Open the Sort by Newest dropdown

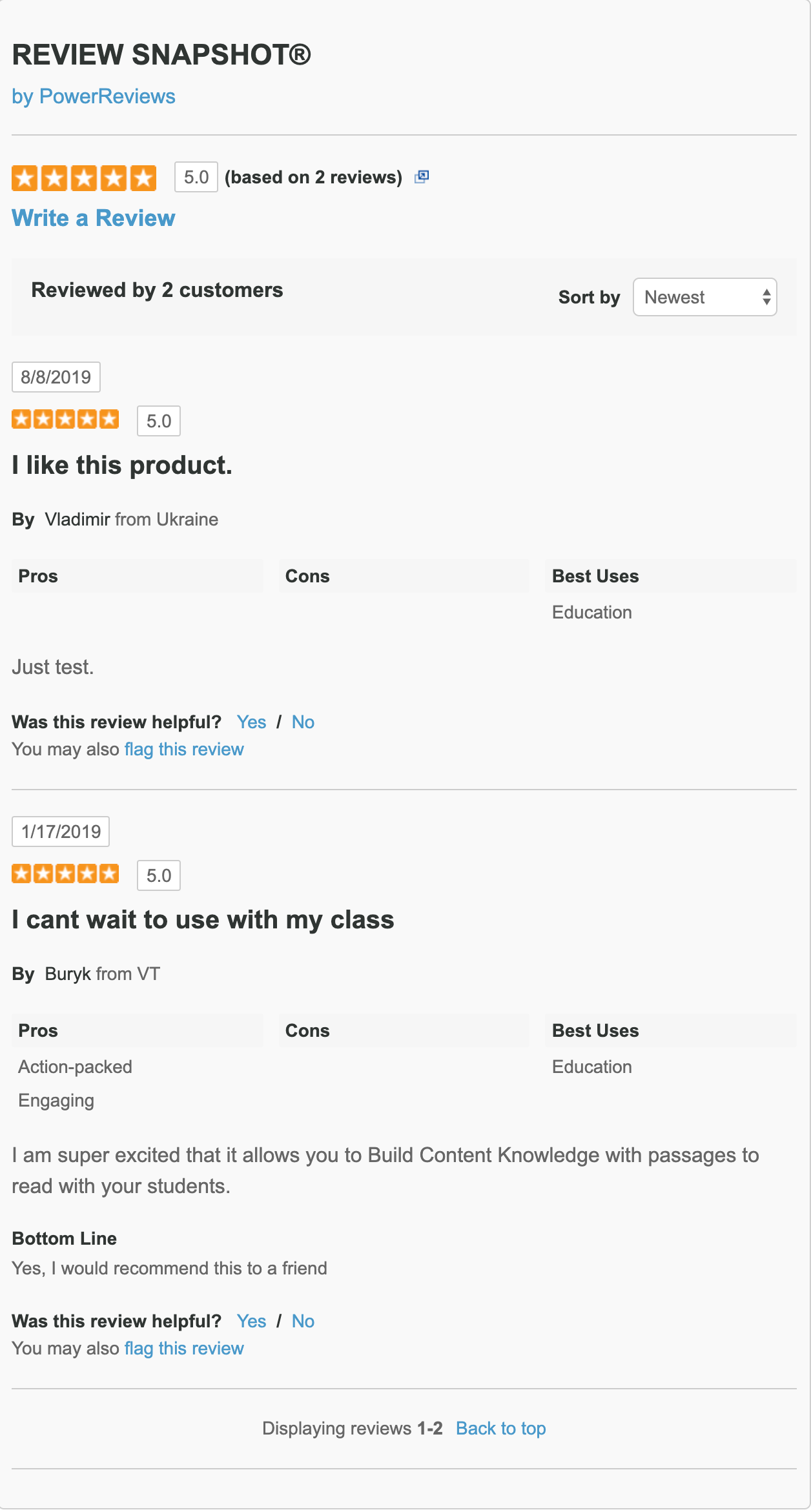(704, 297)
